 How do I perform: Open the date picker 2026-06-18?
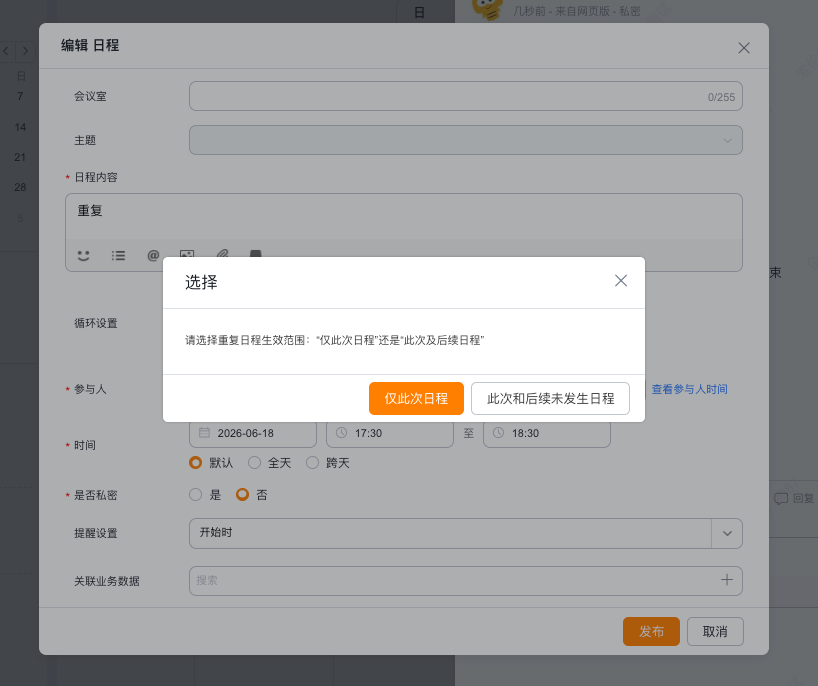(x=253, y=433)
